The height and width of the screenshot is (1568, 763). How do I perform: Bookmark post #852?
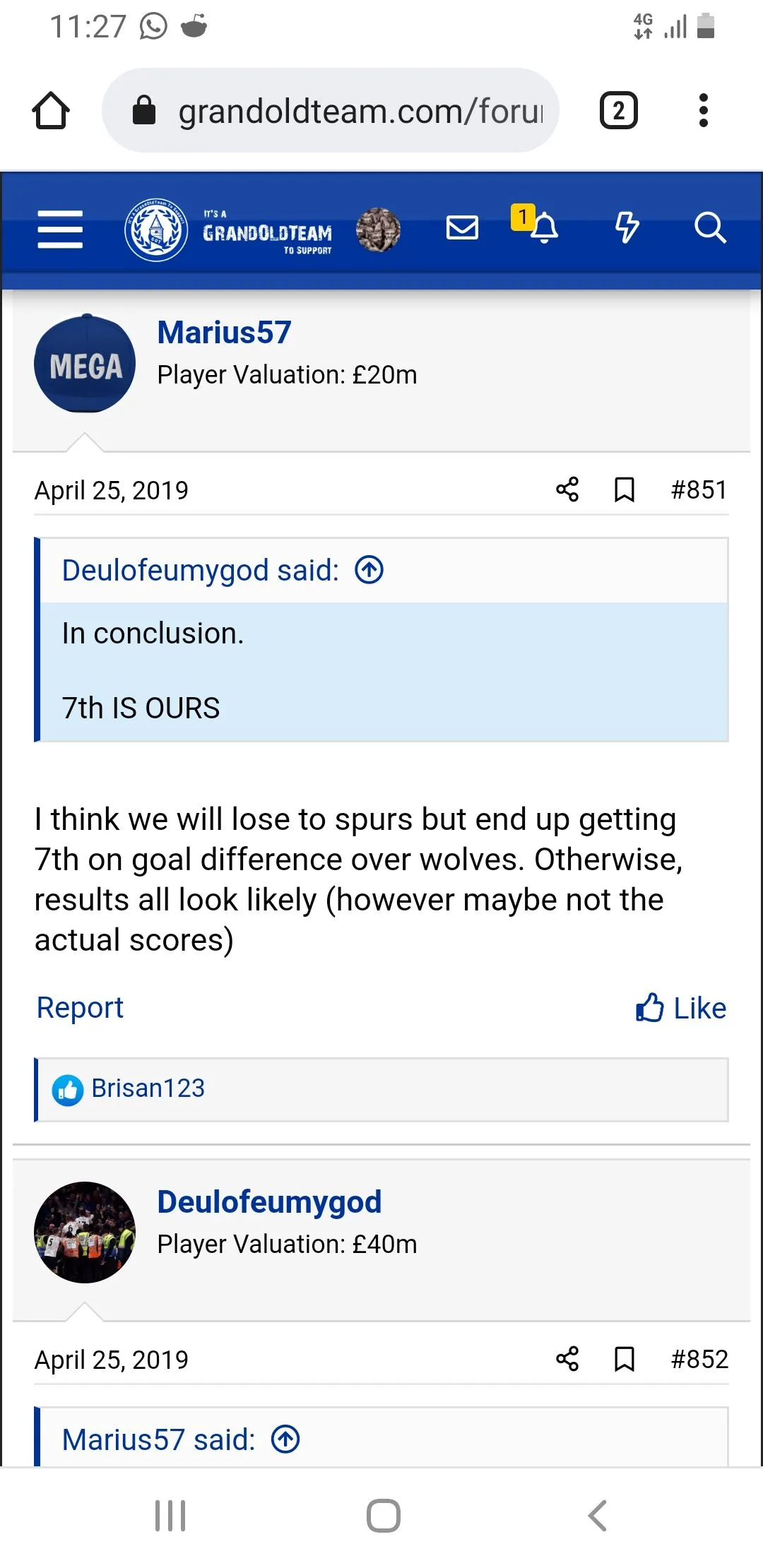coord(625,1359)
